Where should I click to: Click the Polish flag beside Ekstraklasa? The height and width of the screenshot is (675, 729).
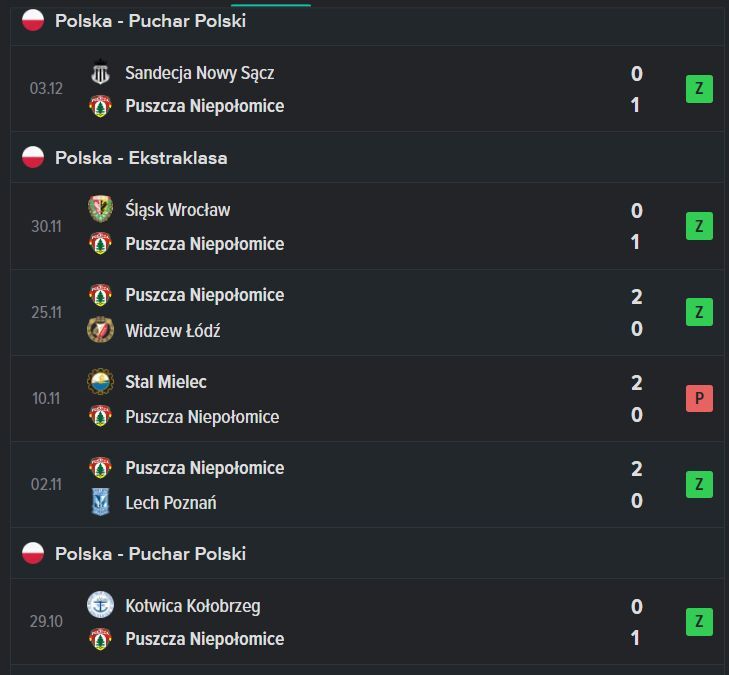(x=33, y=157)
